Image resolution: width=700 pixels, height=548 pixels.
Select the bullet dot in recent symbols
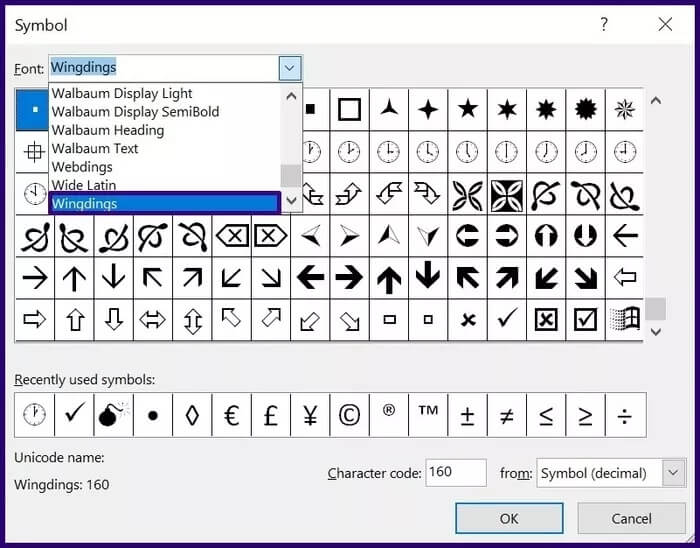(x=153, y=415)
